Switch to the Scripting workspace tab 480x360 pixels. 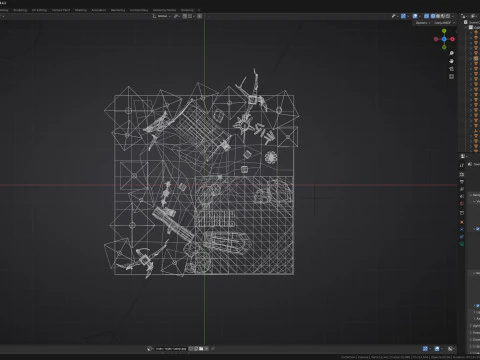[x=187, y=10]
